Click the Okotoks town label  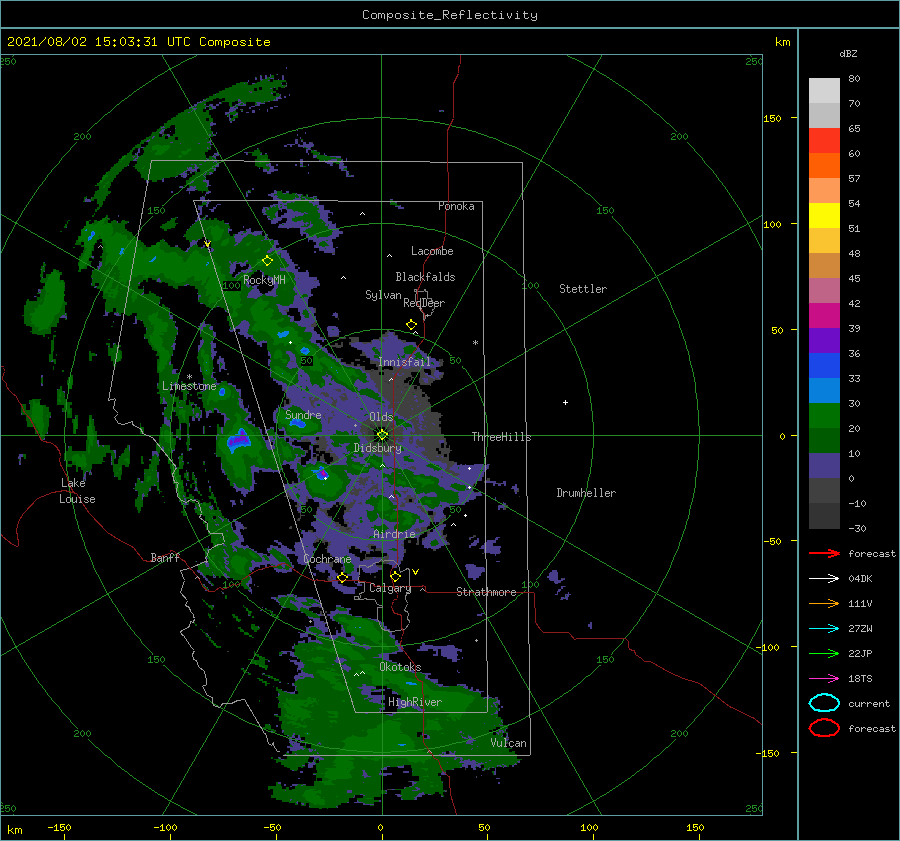[400, 667]
